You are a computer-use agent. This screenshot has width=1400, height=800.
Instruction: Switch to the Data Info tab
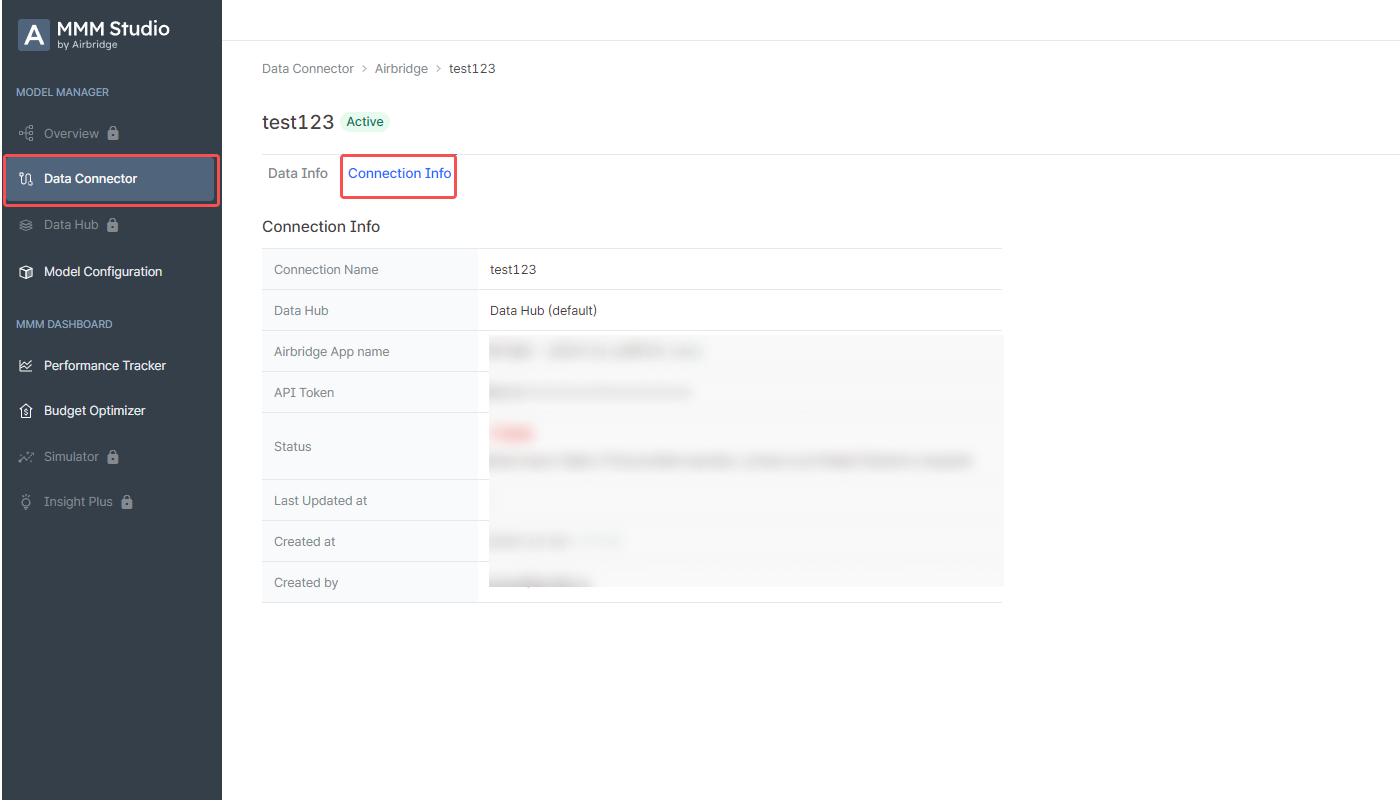(298, 174)
